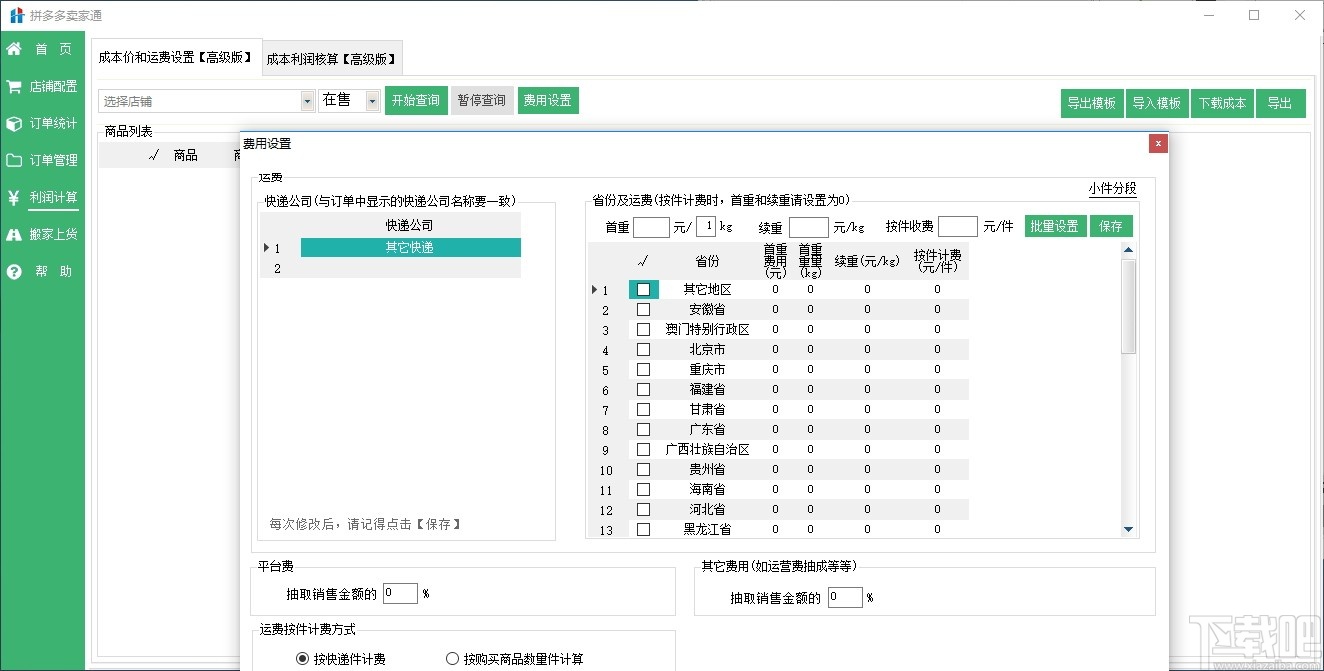Click the 首重 price input field
The height and width of the screenshot is (671, 1324).
[x=651, y=226]
